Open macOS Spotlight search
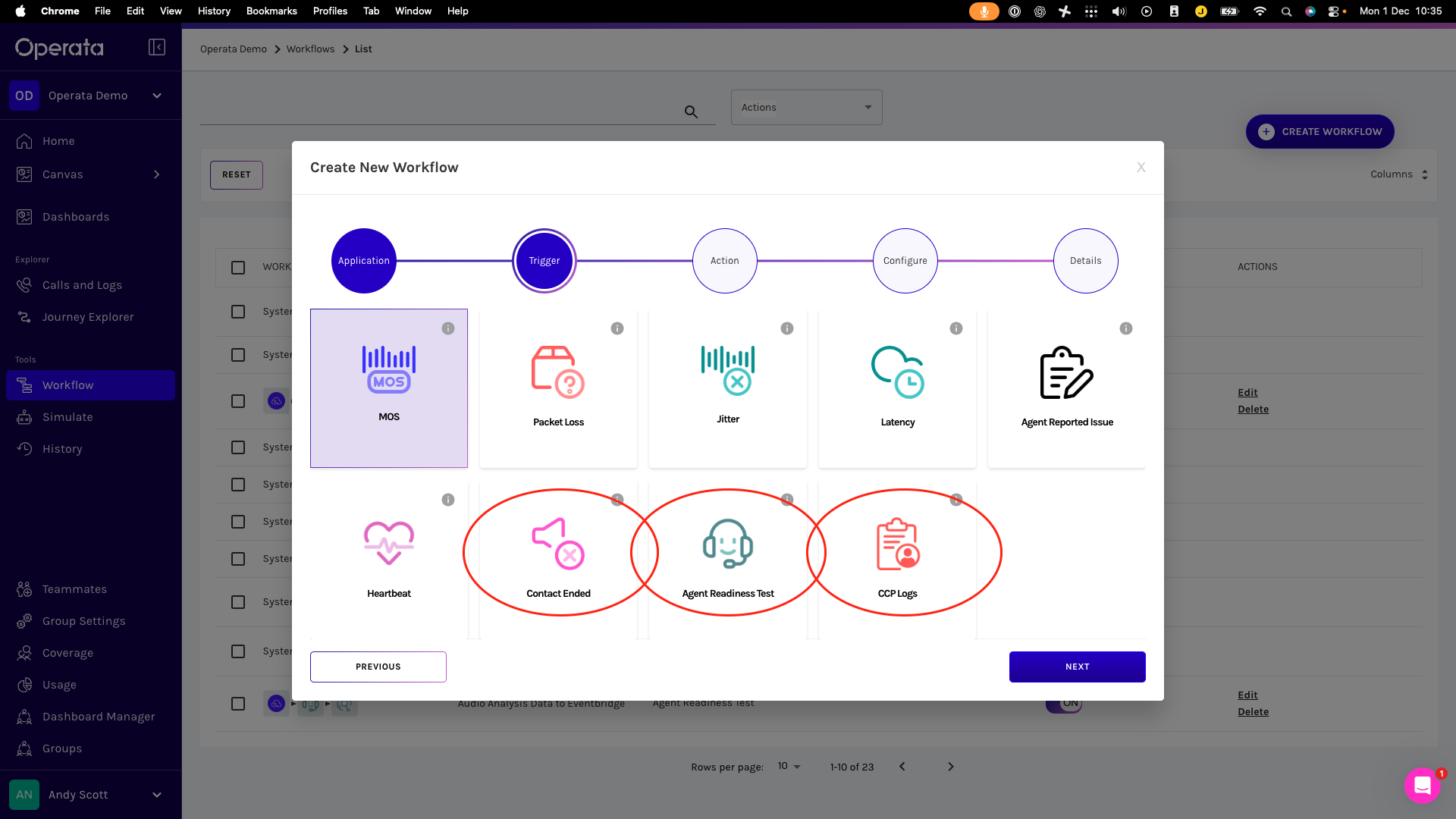 (1286, 11)
